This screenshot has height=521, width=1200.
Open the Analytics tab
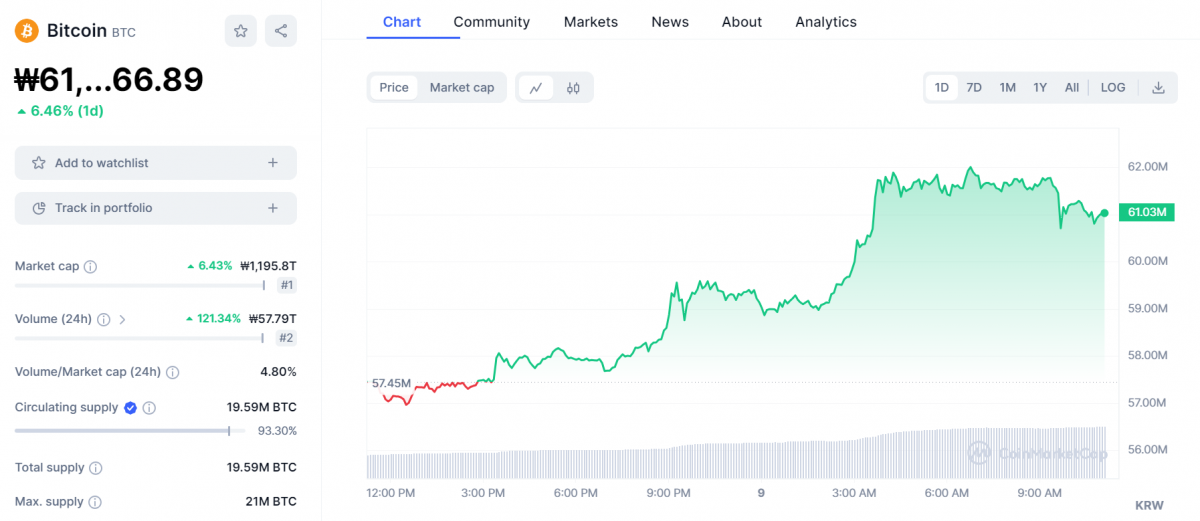click(x=825, y=22)
